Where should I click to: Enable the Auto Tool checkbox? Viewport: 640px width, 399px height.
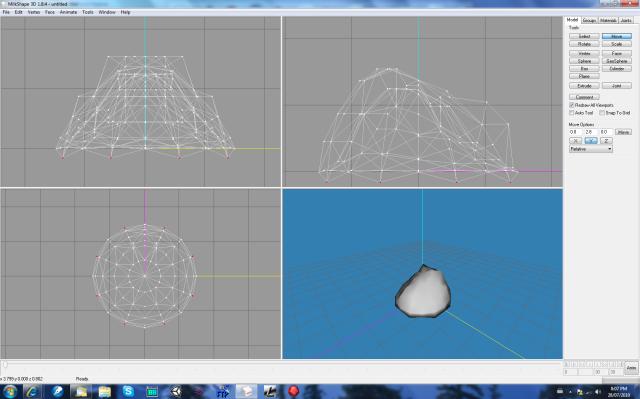tap(571, 113)
